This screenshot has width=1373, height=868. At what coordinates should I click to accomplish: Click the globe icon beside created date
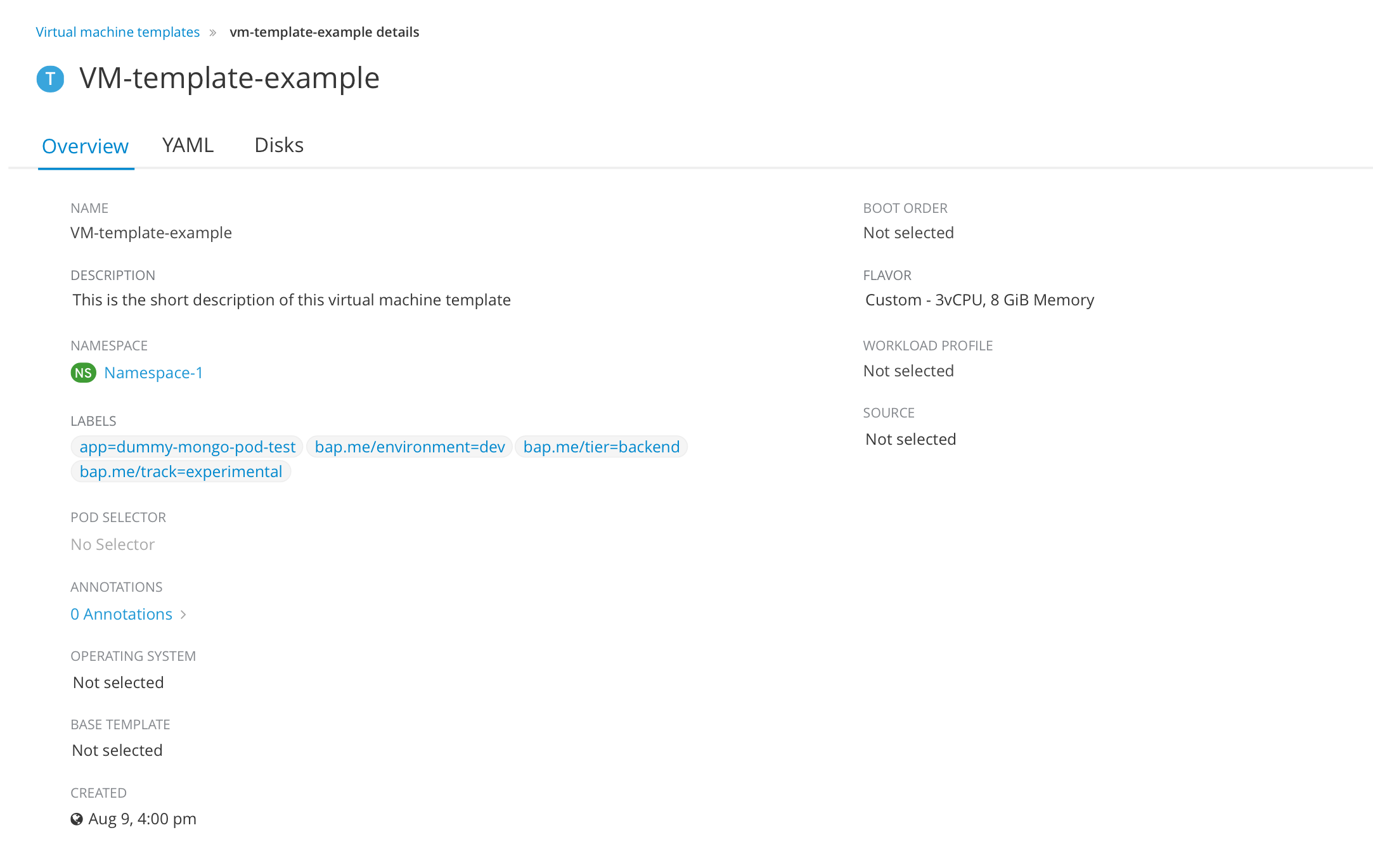point(77,819)
